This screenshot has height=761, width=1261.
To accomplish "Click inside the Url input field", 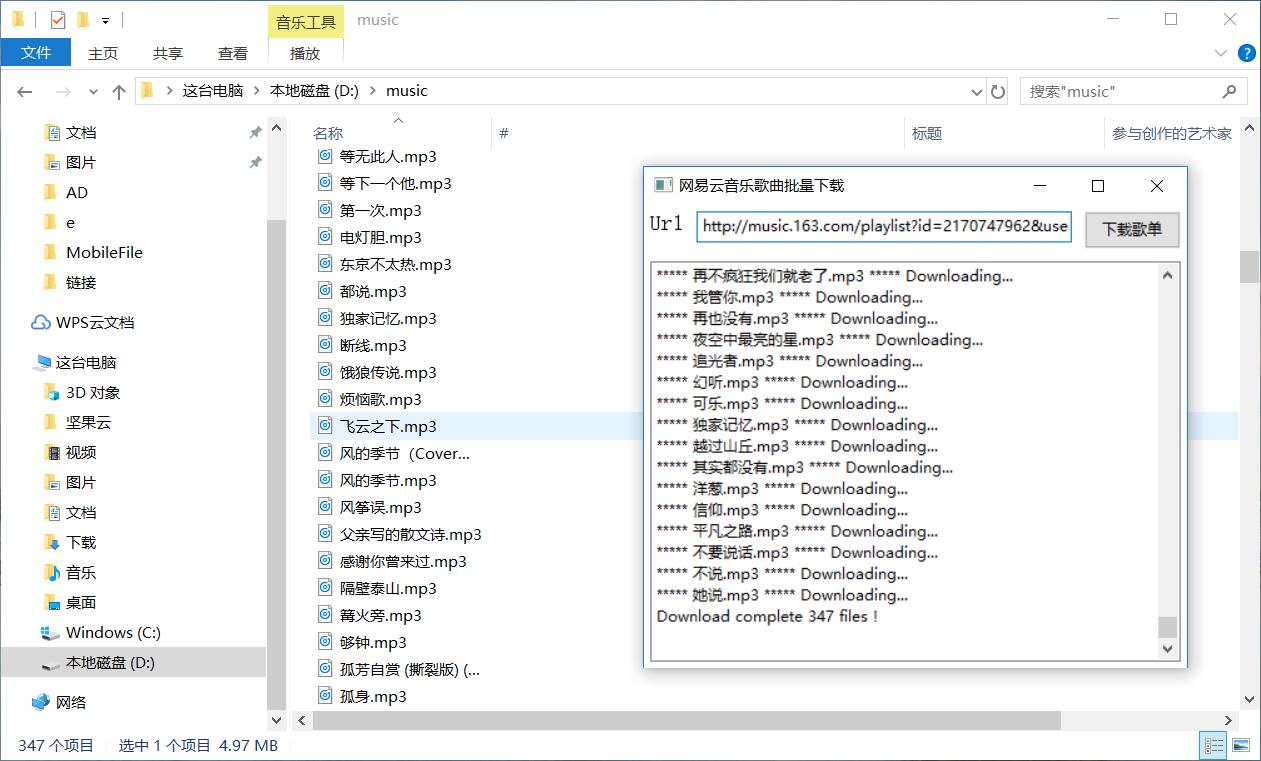I will [884, 227].
